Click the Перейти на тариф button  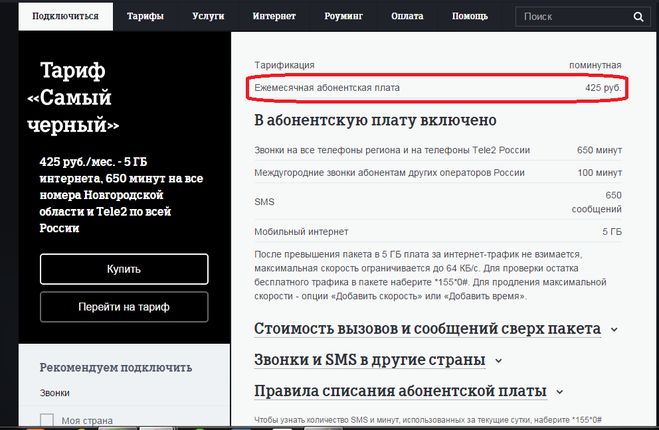[x=124, y=307]
